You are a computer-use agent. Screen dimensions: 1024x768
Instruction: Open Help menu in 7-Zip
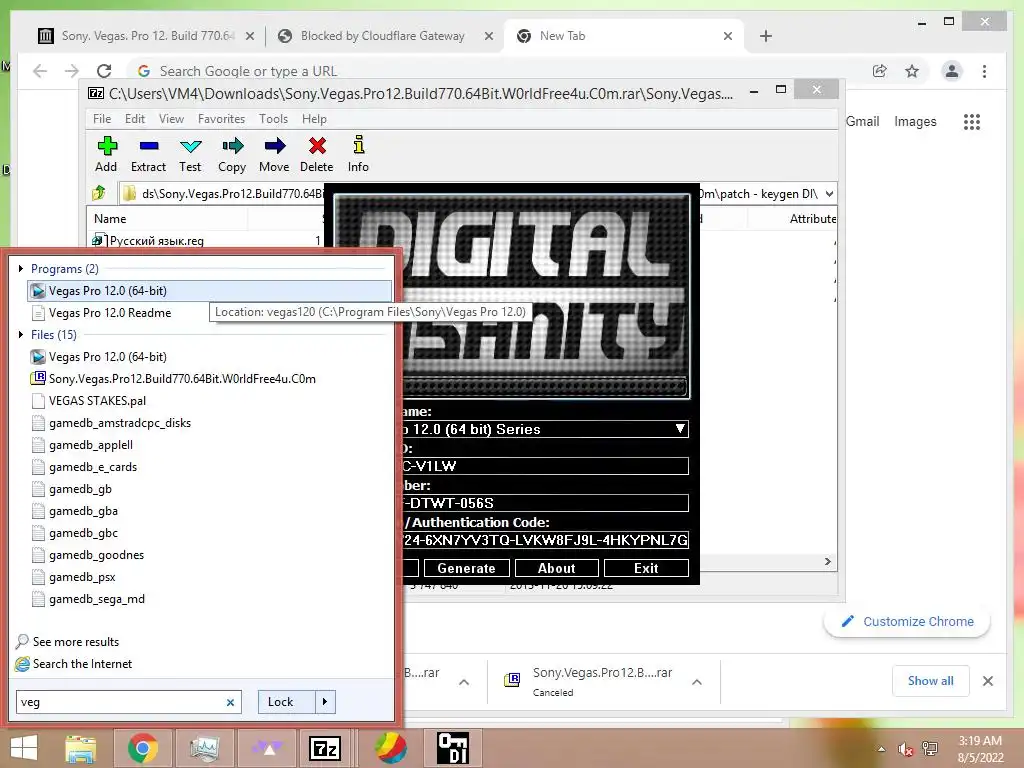click(314, 119)
